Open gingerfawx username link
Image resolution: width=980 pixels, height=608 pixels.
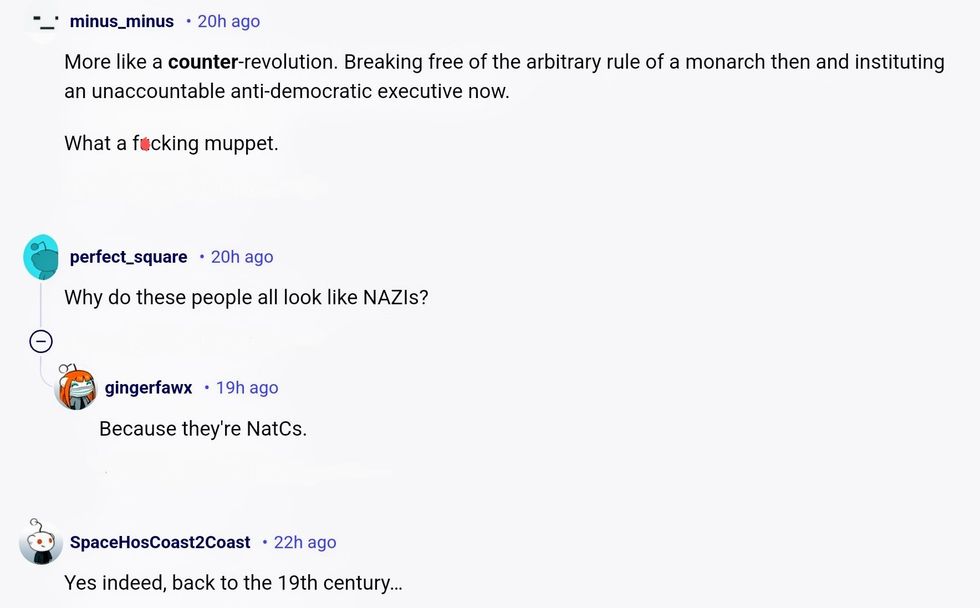tap(148, 388)
